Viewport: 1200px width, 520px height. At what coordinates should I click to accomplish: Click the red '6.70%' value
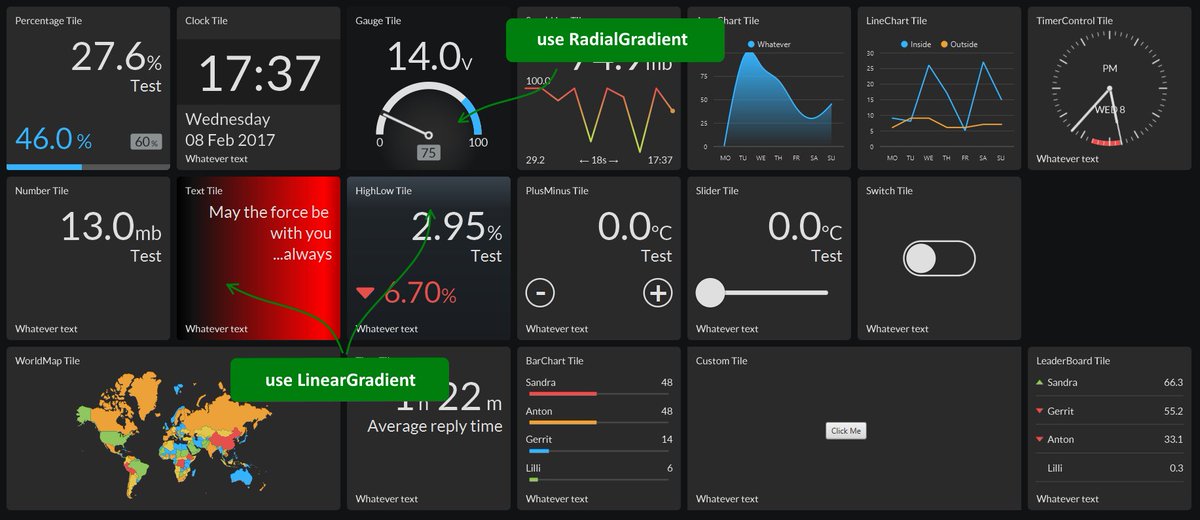pyautogui.click(x=420, y=293)
